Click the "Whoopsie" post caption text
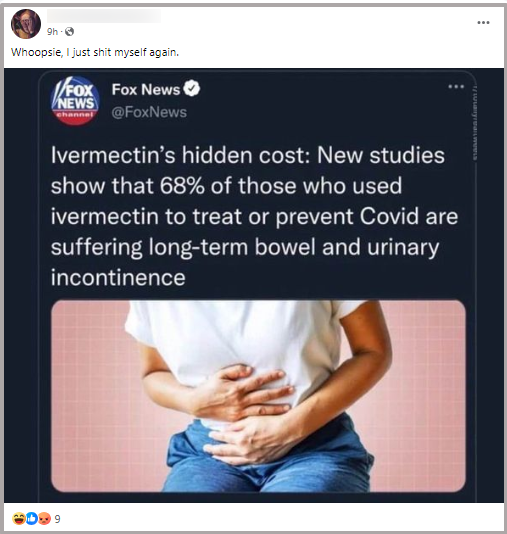Image resolution: width=507 pixels, height=534 pixels. coord(95,52)
